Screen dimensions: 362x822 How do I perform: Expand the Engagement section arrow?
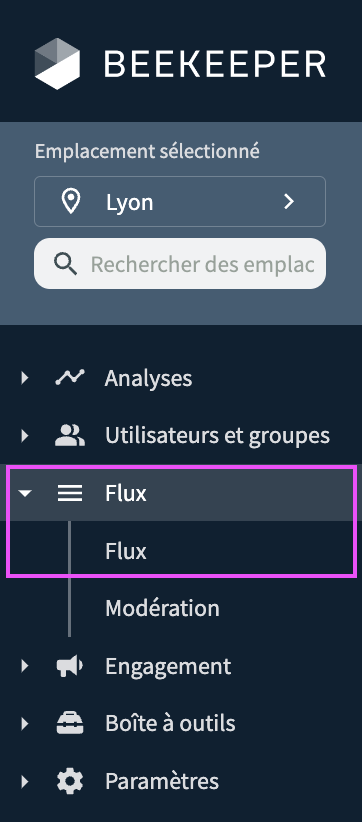click(24, 666)
